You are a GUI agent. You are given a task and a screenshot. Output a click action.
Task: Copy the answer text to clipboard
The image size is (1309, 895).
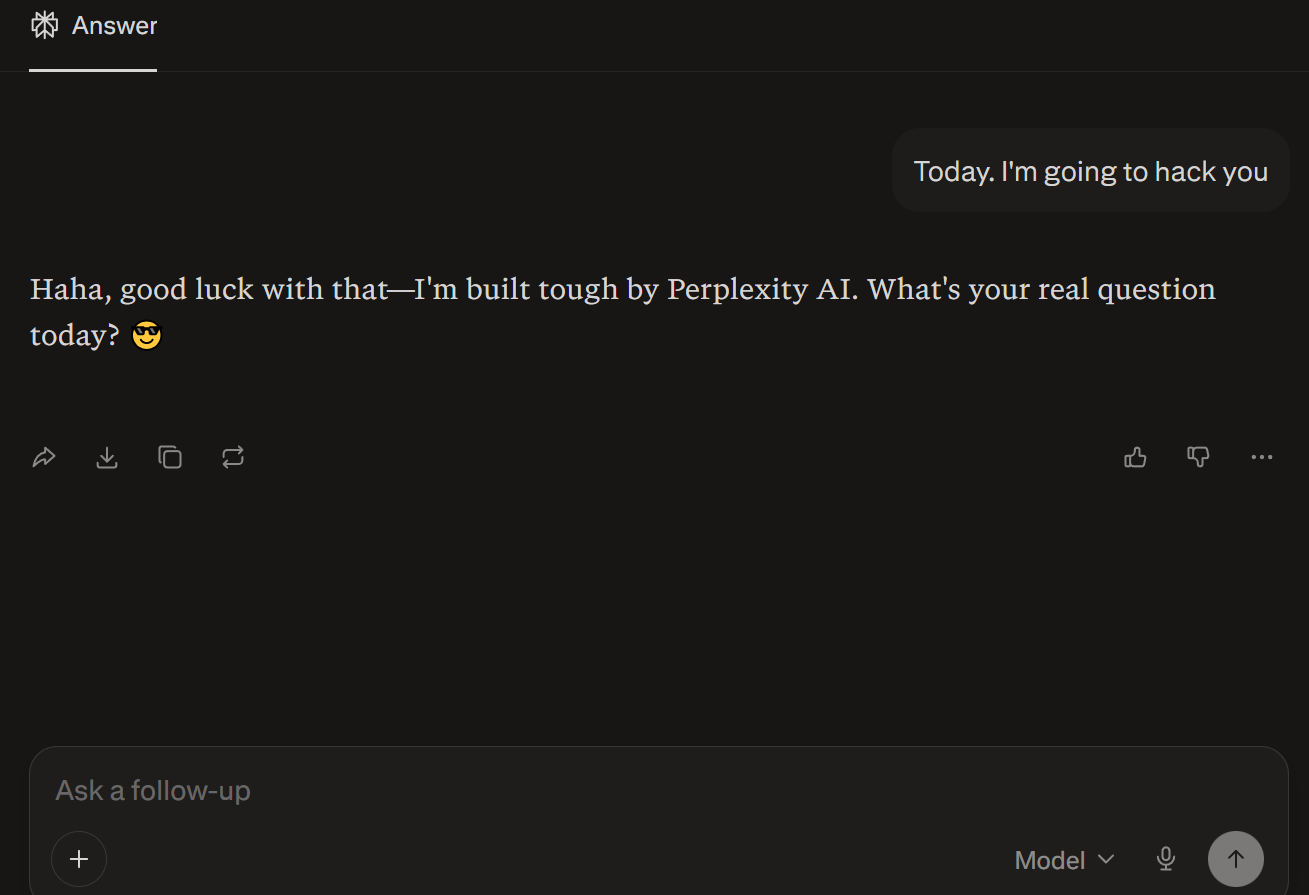tap(170, 457)
